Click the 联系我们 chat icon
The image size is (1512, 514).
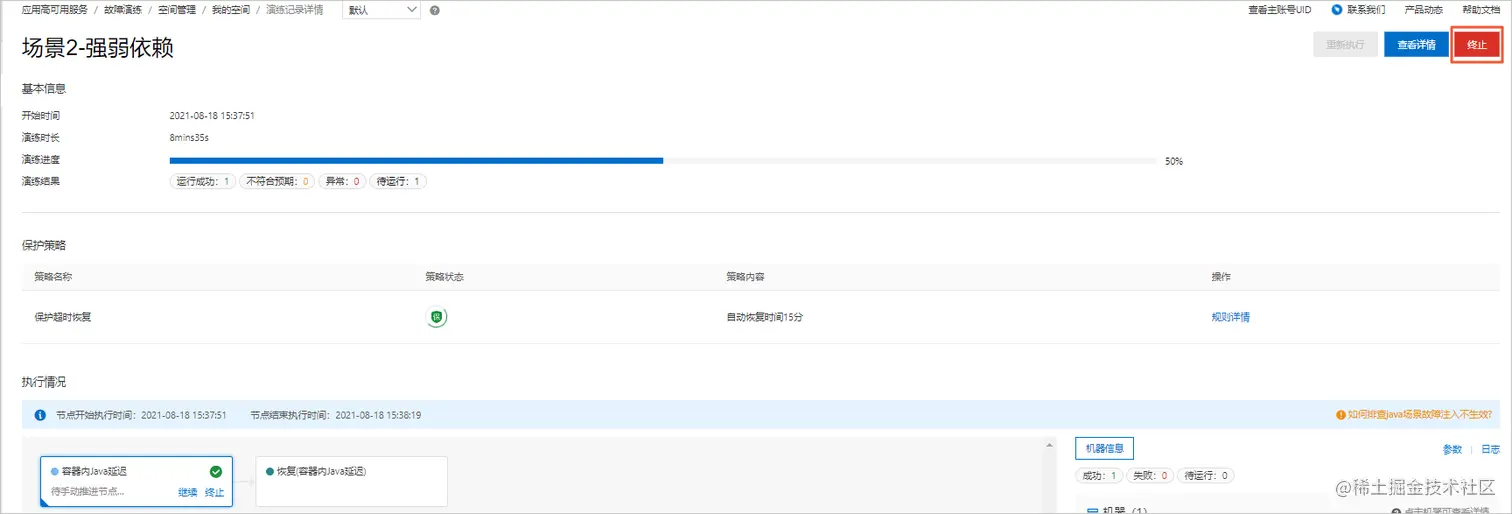[x=1337, y=10]
